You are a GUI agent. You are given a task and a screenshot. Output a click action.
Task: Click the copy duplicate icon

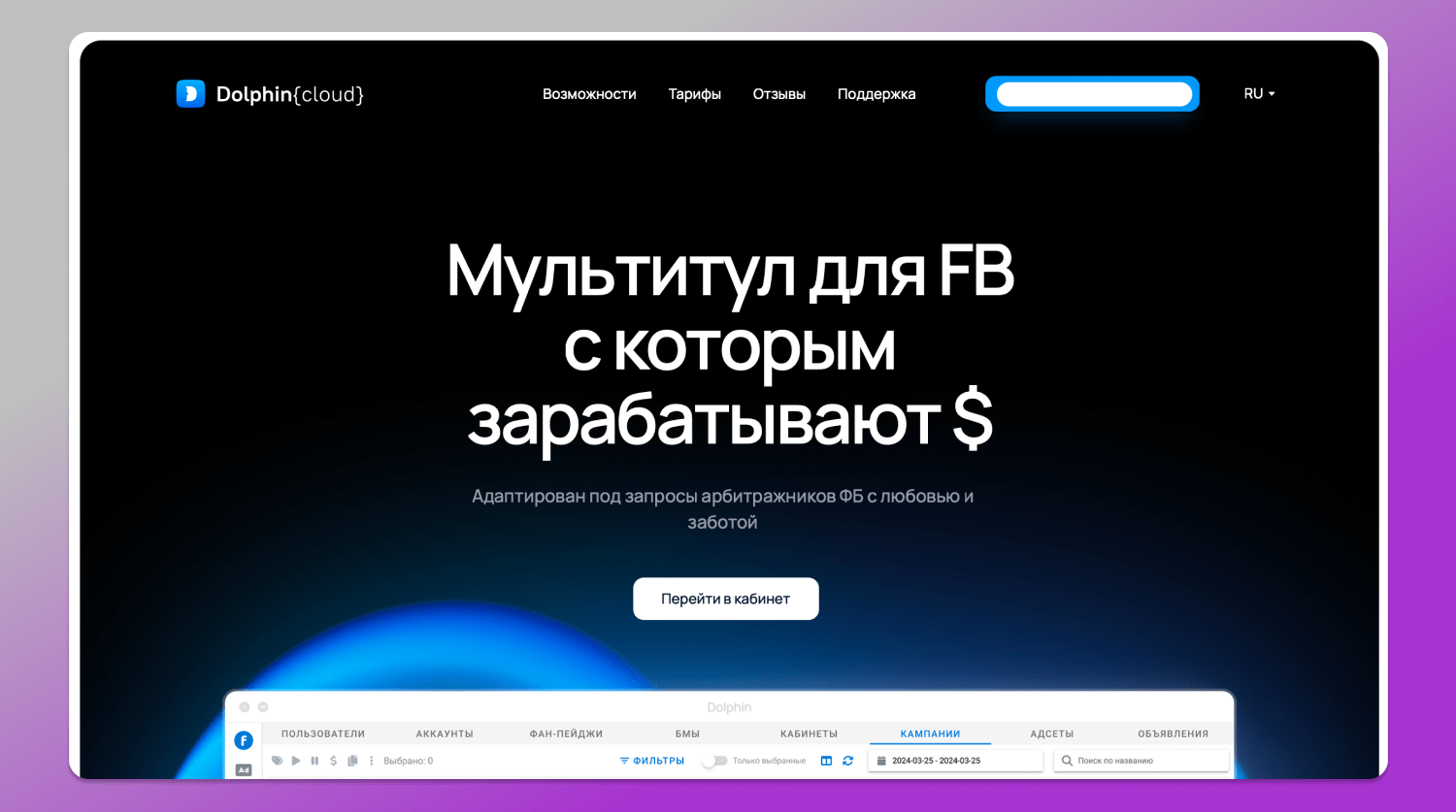pyautogui.click(x=352, y=761)
